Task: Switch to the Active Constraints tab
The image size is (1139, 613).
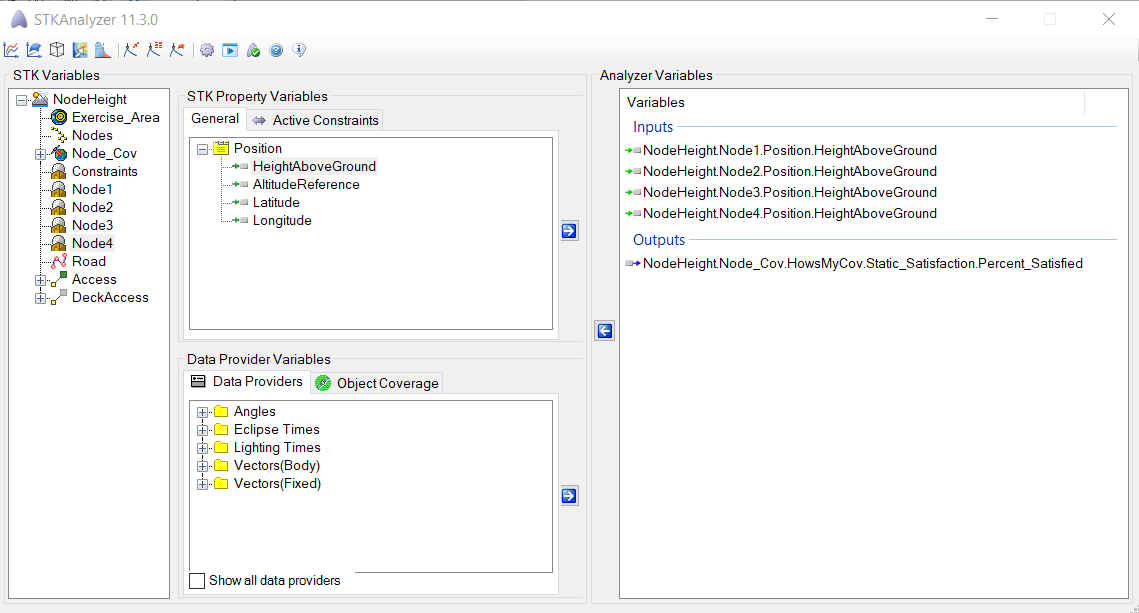Action: [x=315, y=120]
